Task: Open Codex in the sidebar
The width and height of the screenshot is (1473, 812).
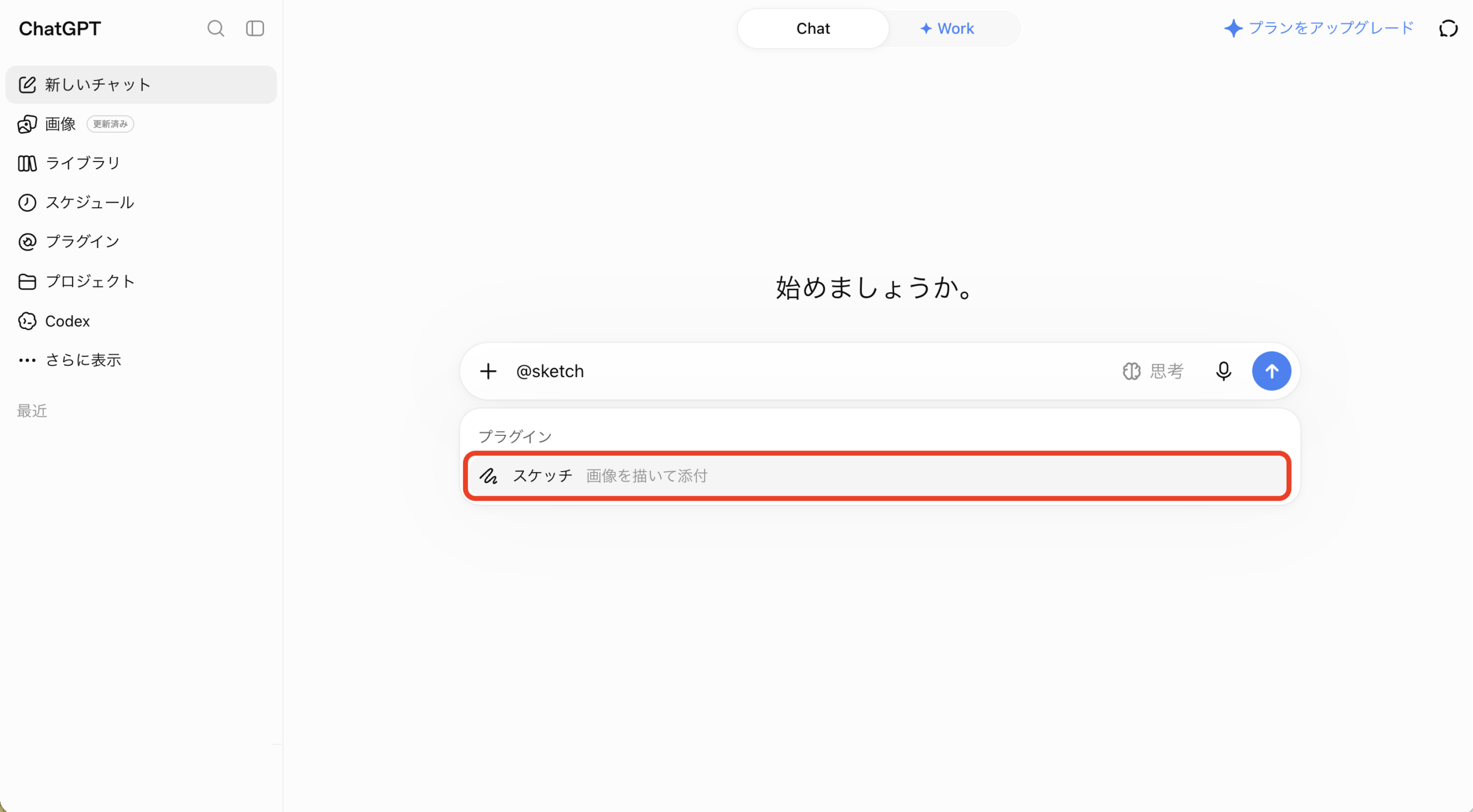Action: [141, 321]
